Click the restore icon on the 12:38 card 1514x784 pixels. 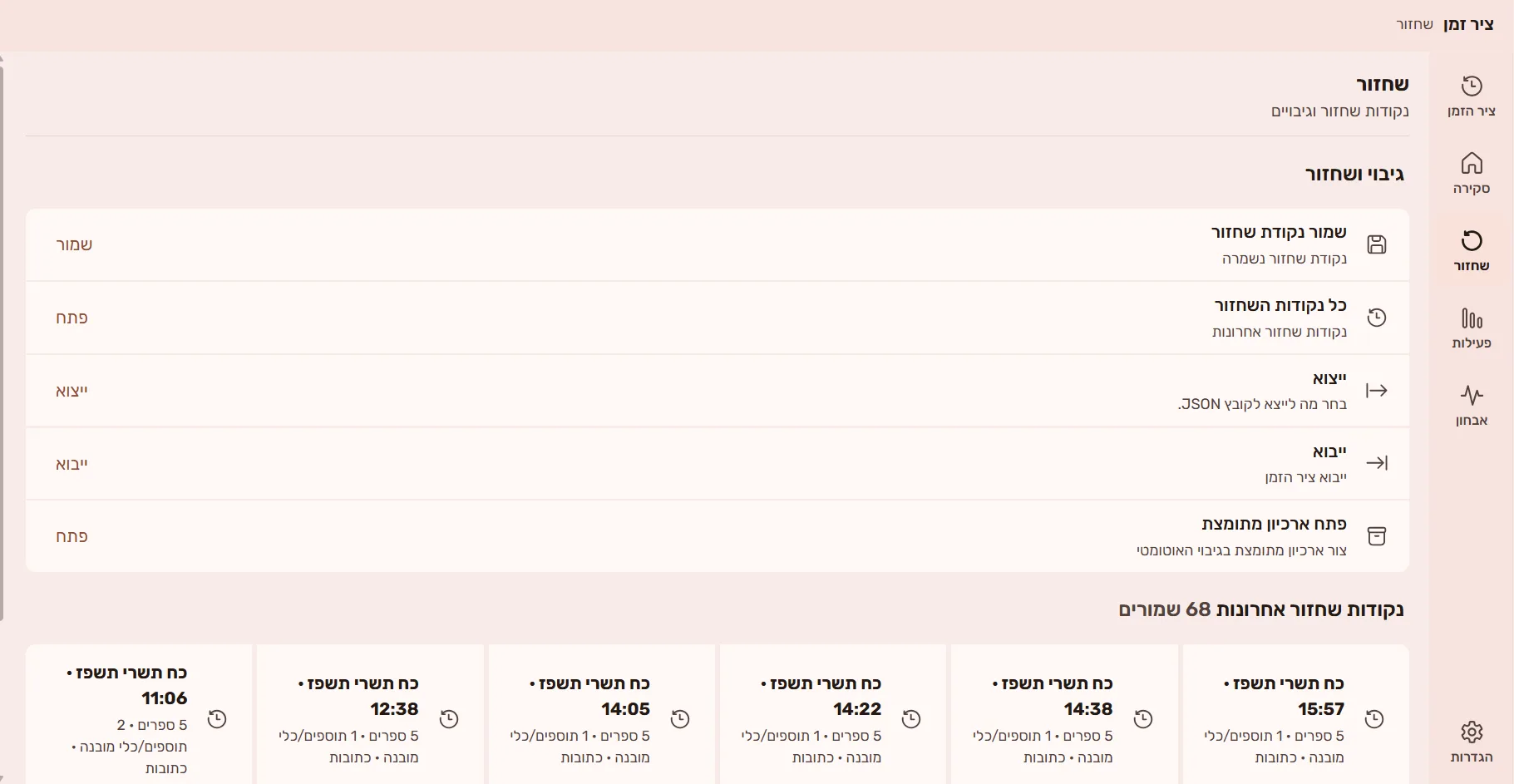click(x=449, y=719)
